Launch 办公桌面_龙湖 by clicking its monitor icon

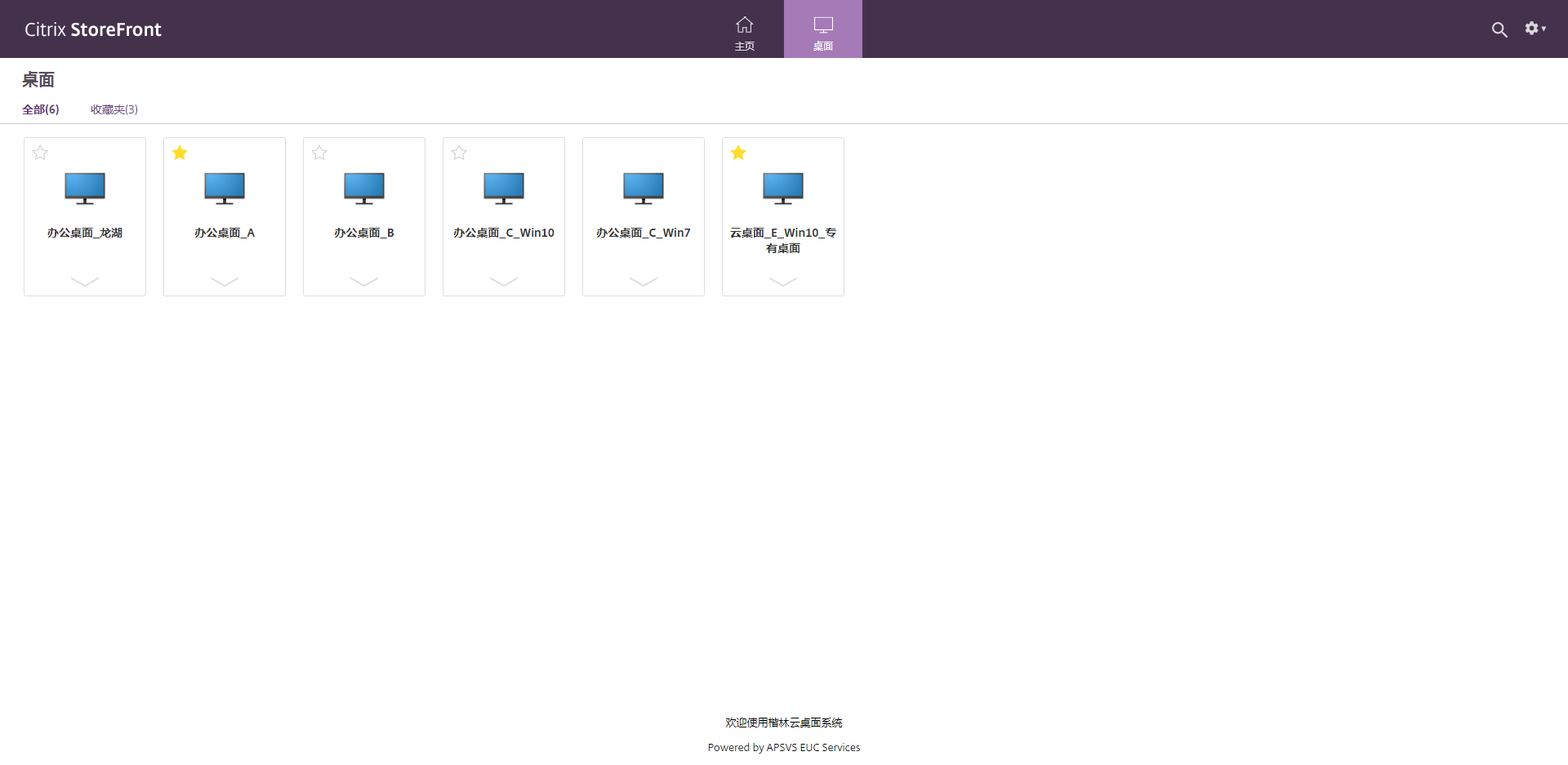pos(84,188)
